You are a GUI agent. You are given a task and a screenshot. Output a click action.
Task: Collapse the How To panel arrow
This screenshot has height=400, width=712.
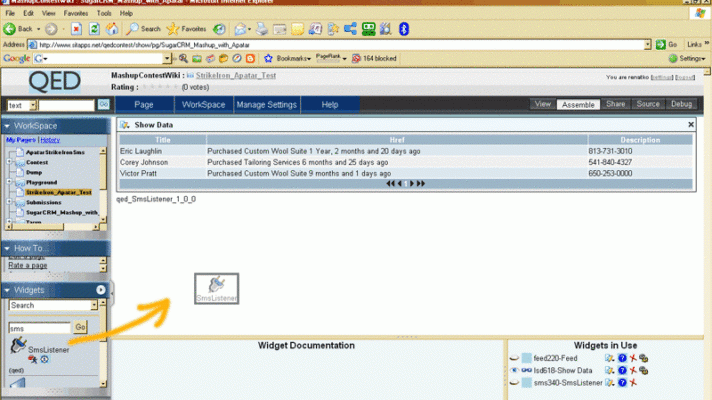(7, 248)
